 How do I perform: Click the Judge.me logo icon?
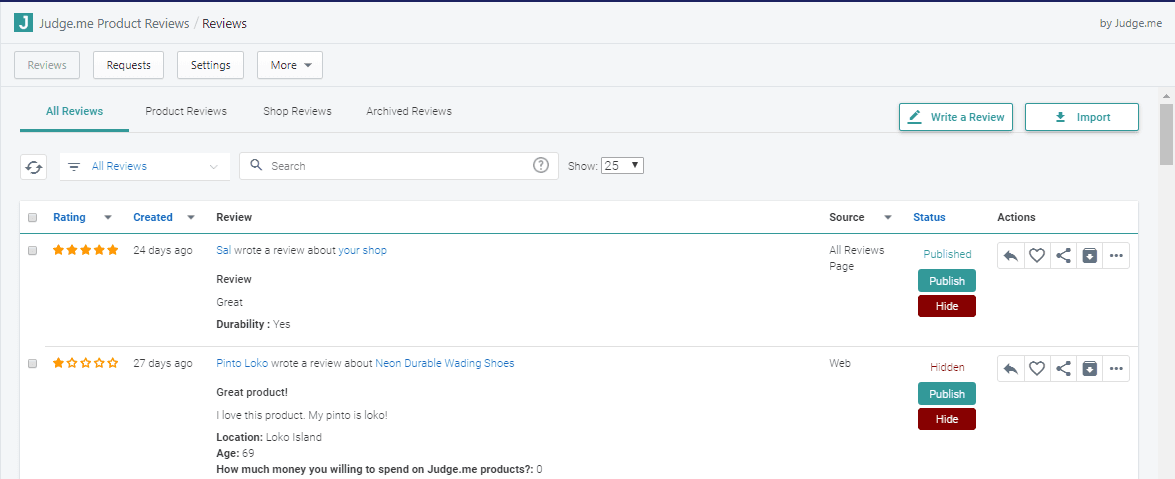(x=23, y=22)
